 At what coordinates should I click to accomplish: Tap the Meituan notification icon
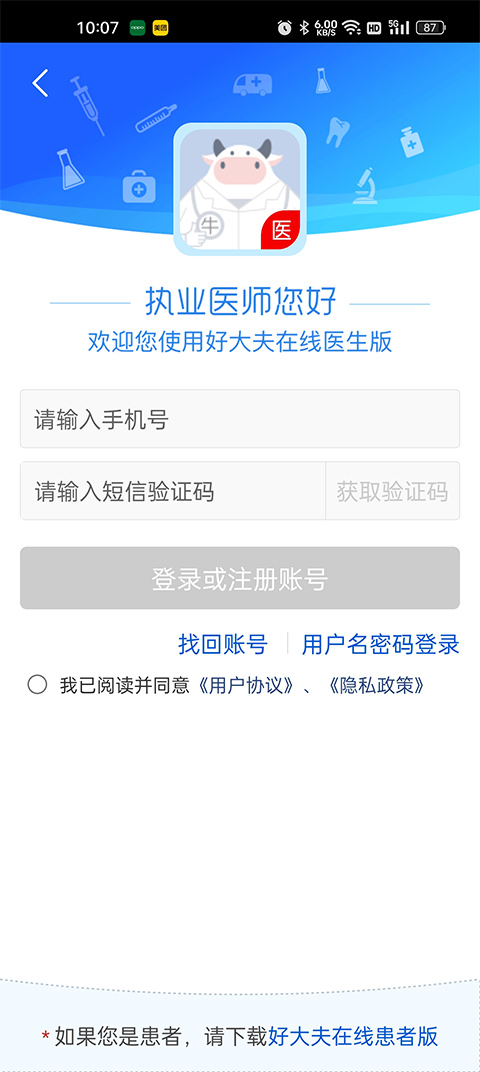pos(160,28)
